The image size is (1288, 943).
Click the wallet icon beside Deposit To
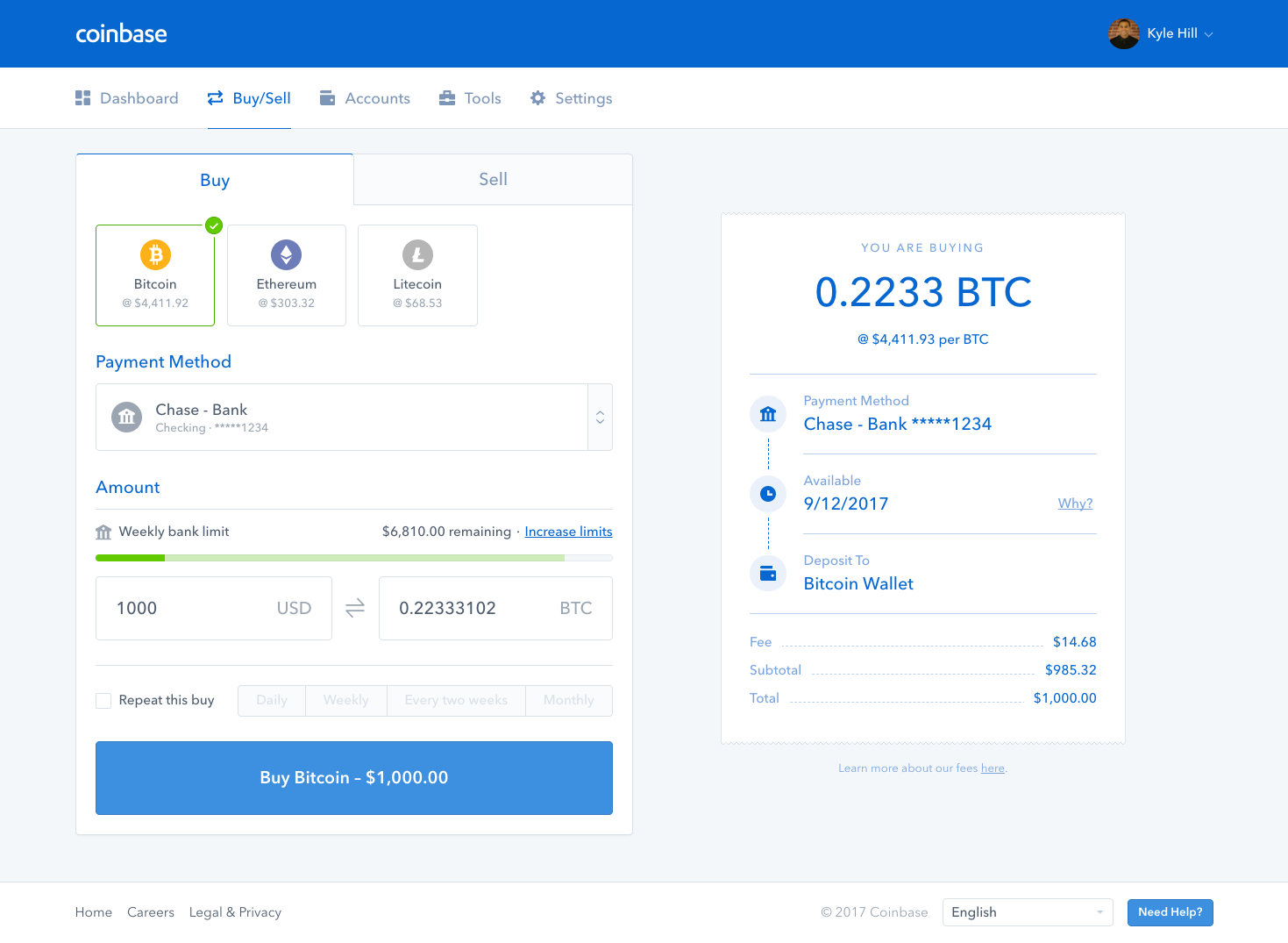pyautogui.click(x=768, y=573)
